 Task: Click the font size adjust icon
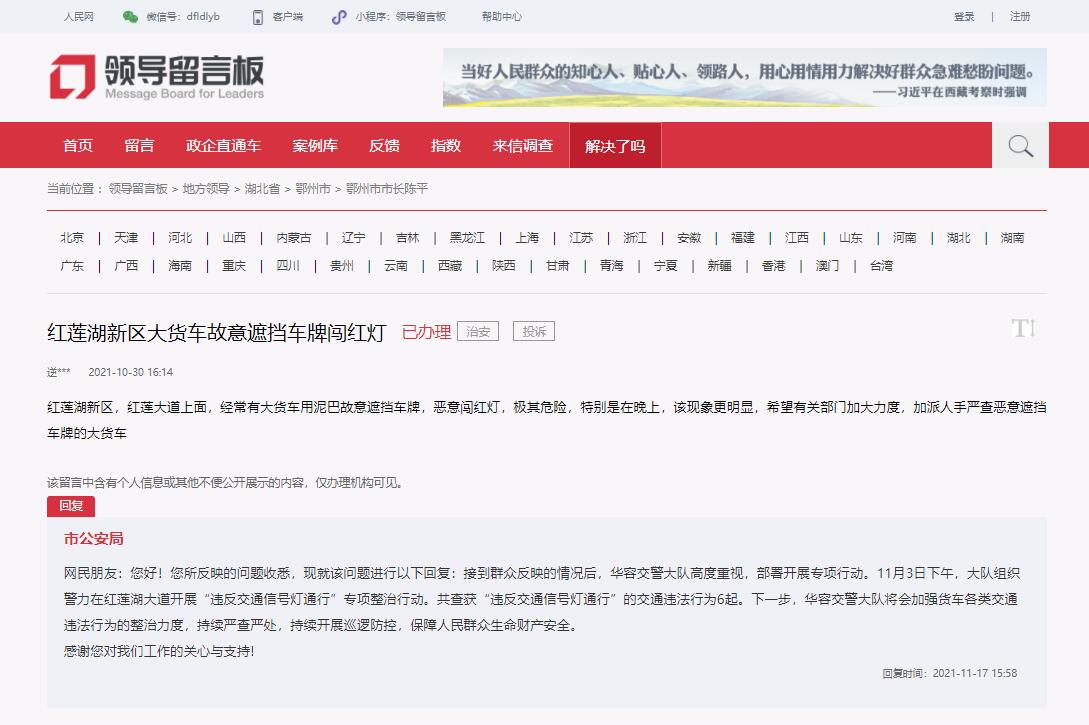pos(1023,328)
